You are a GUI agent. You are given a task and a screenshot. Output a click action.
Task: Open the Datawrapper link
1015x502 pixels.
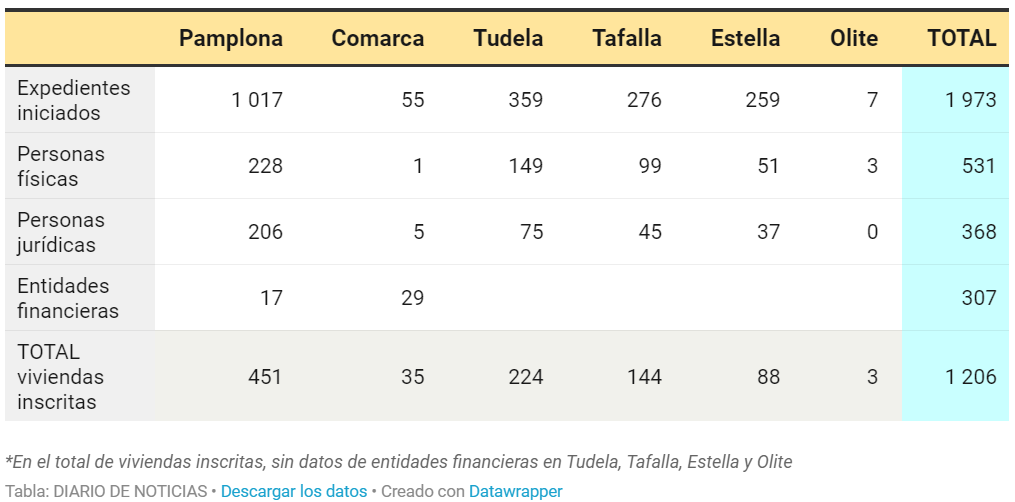516,491
